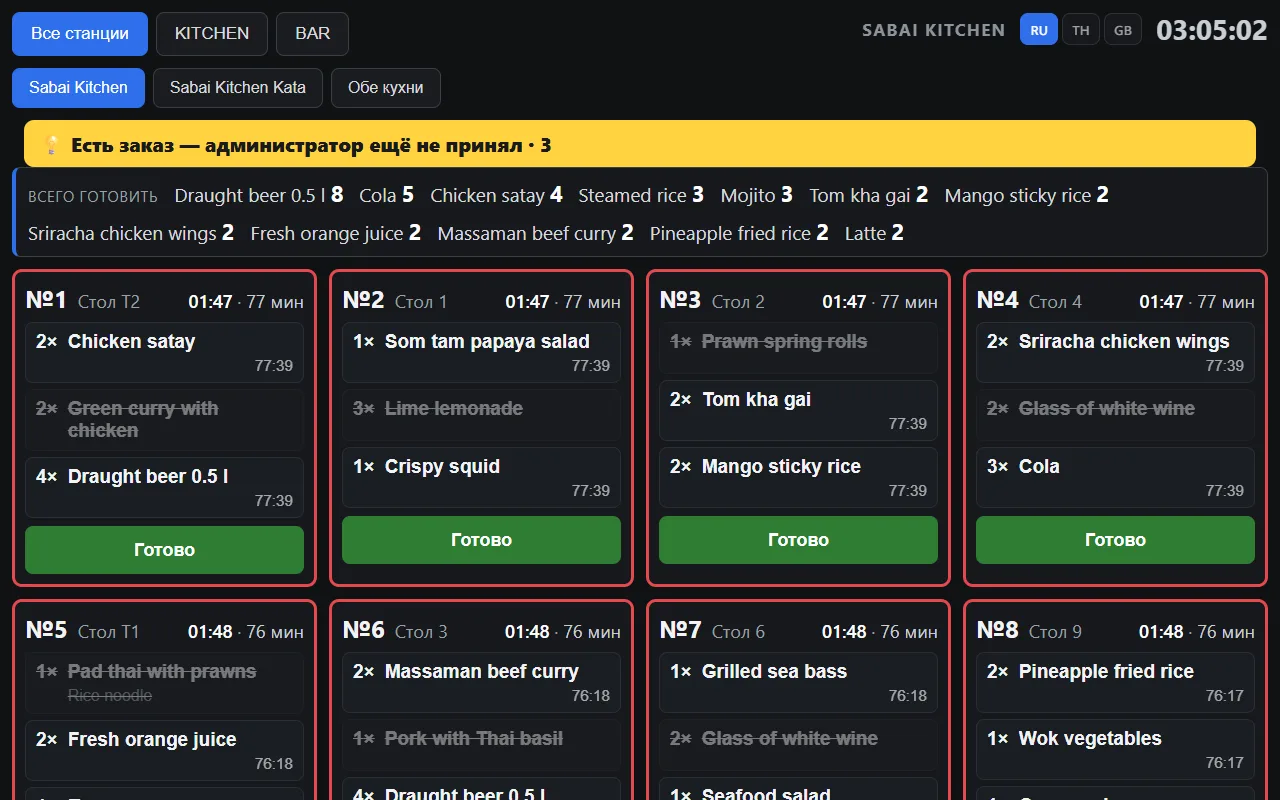
Task: Tap Draught beer item in order №1
Action: coord(164,487)
